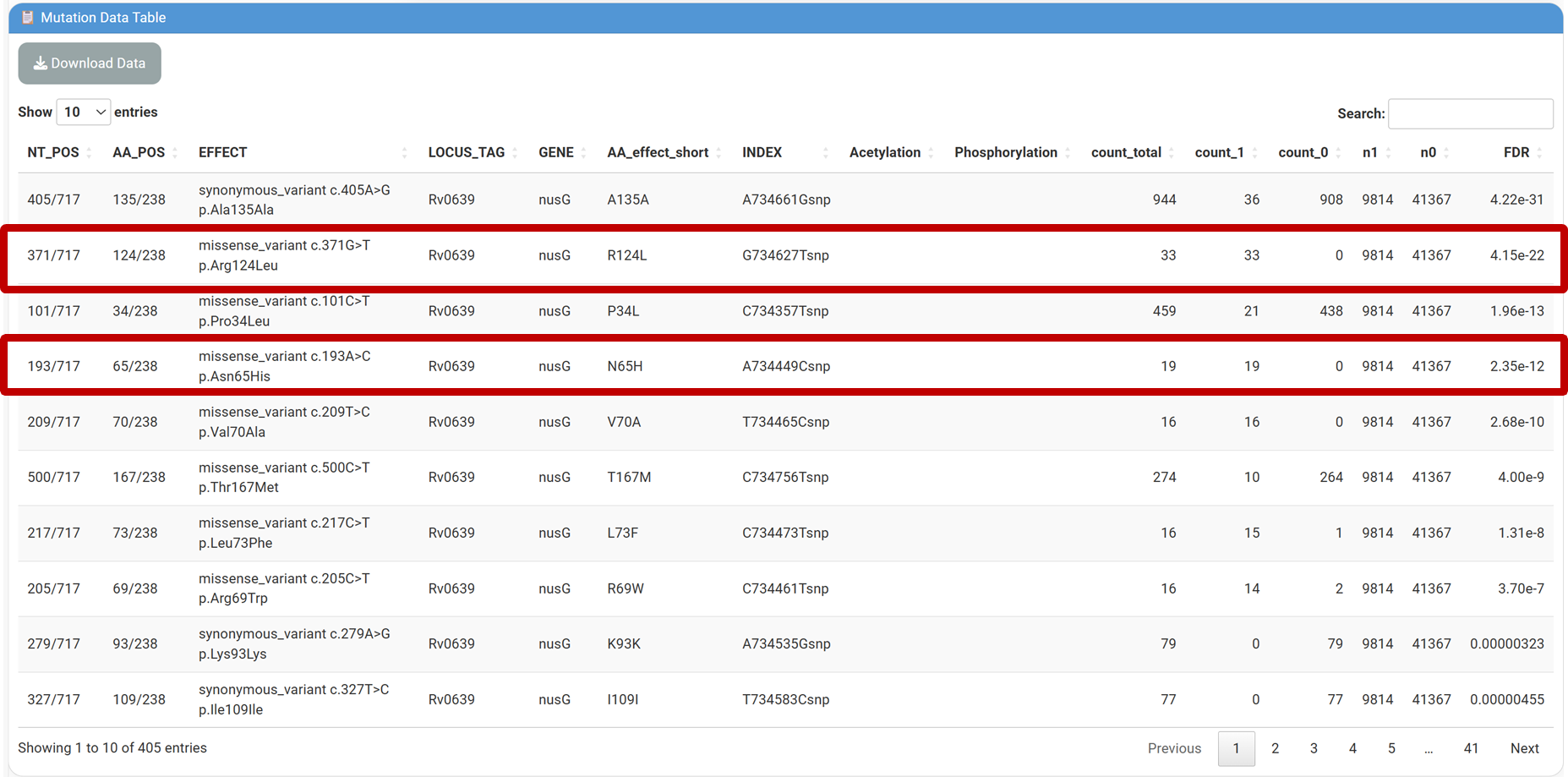
Task: Focus the Search input field
Action: 1470,113
